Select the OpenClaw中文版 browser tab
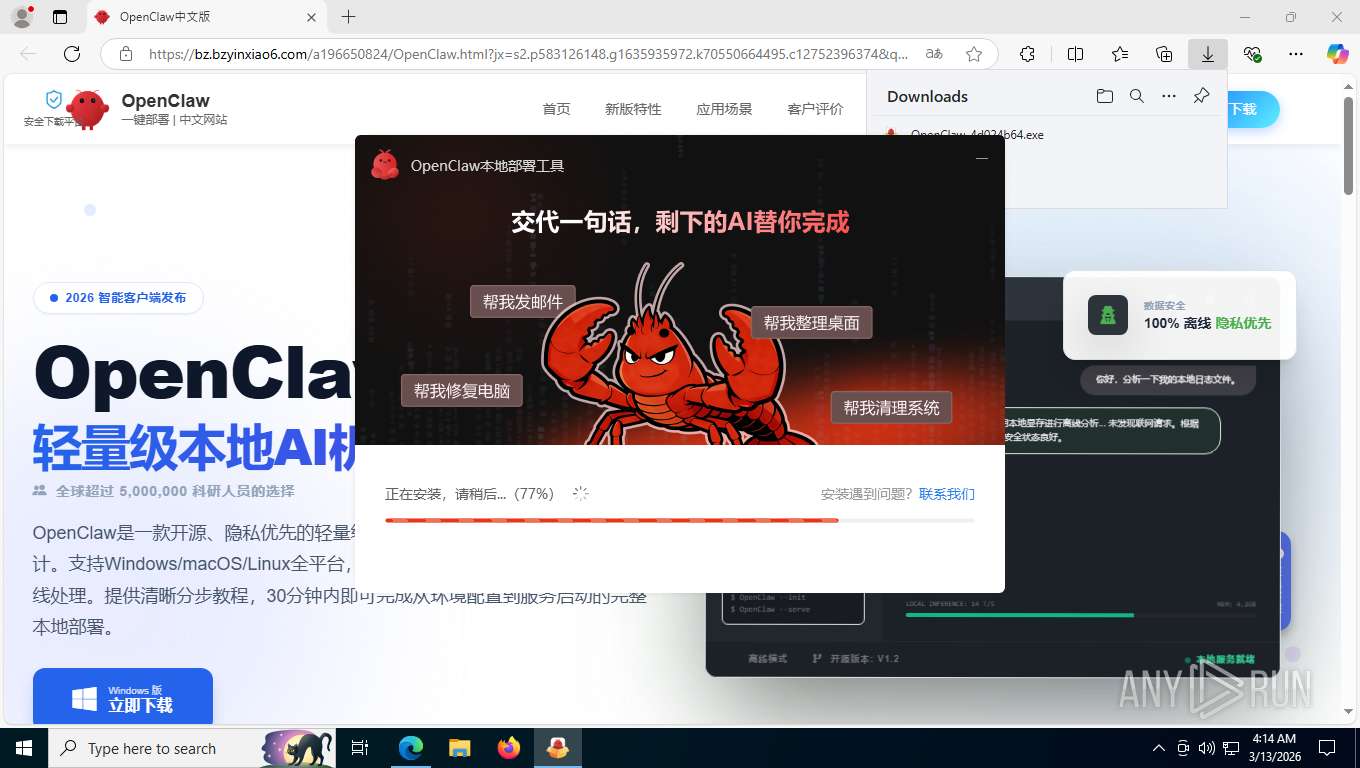1360x768 pixels. click(x=207, y=17)
